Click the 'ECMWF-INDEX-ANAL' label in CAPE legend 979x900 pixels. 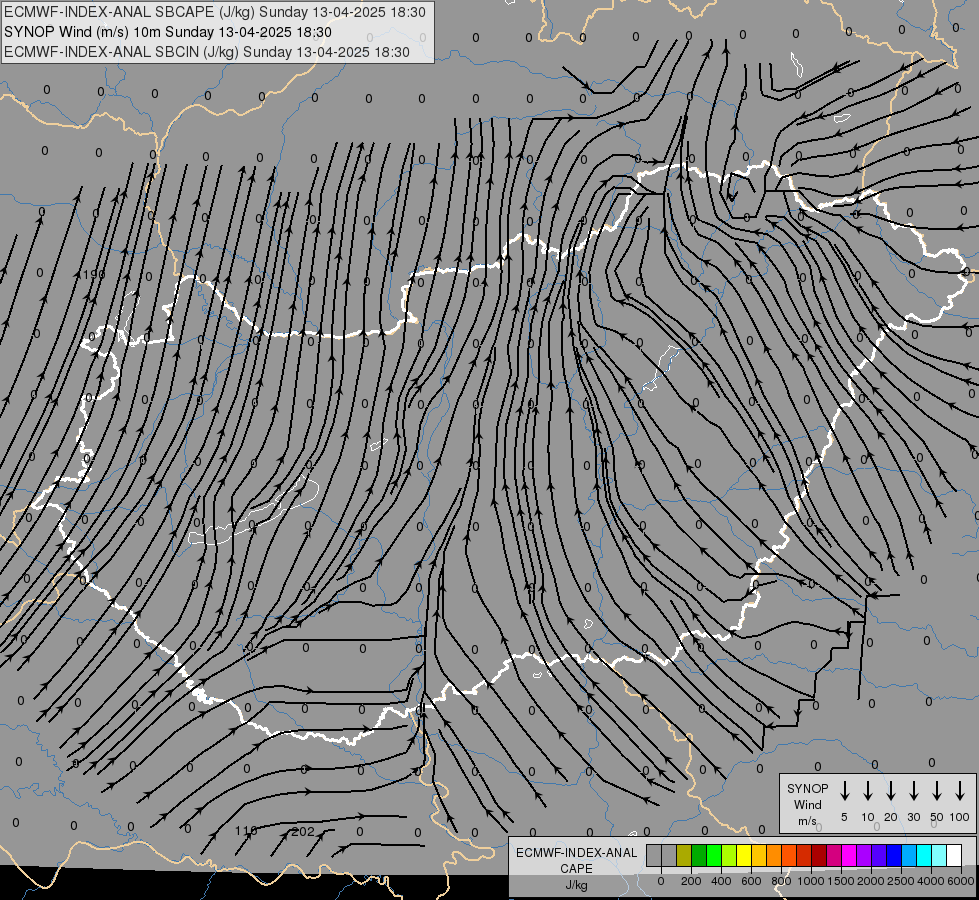point(576,853)
